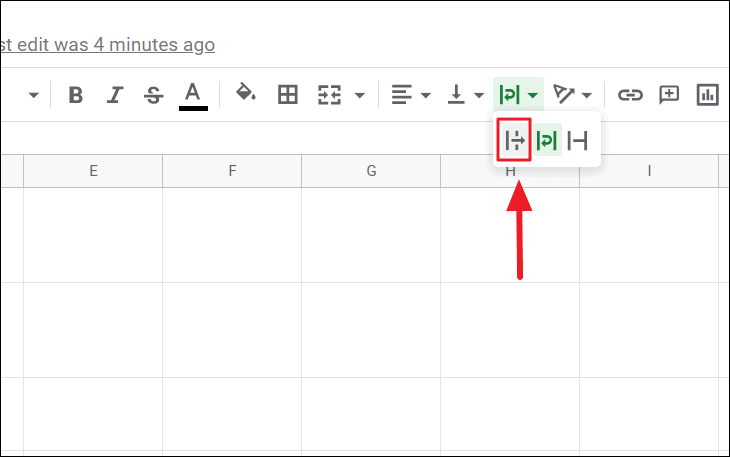Viewport: 730px width, 457px height.
Task: Click the merge cells icon
Action: (x=330, y=95)
